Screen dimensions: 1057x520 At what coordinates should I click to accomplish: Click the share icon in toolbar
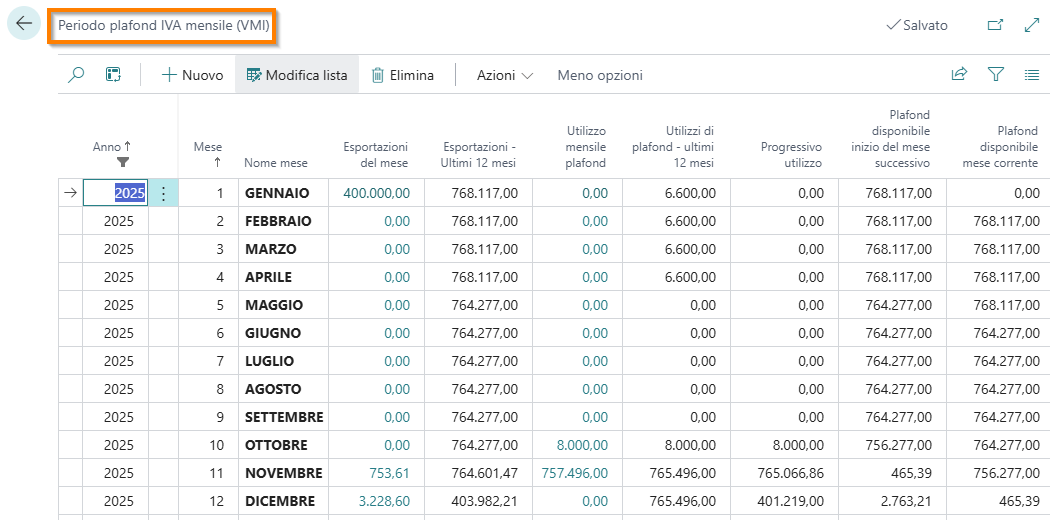pyautogui.click(x=959, y=75)
